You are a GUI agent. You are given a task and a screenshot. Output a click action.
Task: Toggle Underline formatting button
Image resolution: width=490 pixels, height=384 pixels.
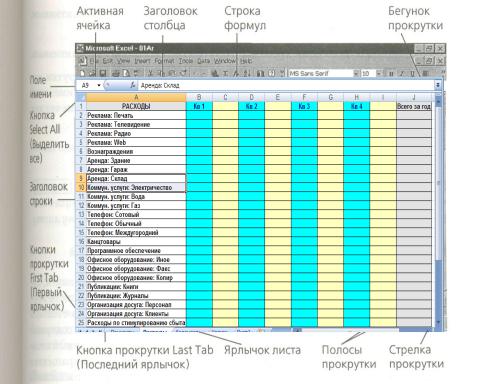(412, 73)
